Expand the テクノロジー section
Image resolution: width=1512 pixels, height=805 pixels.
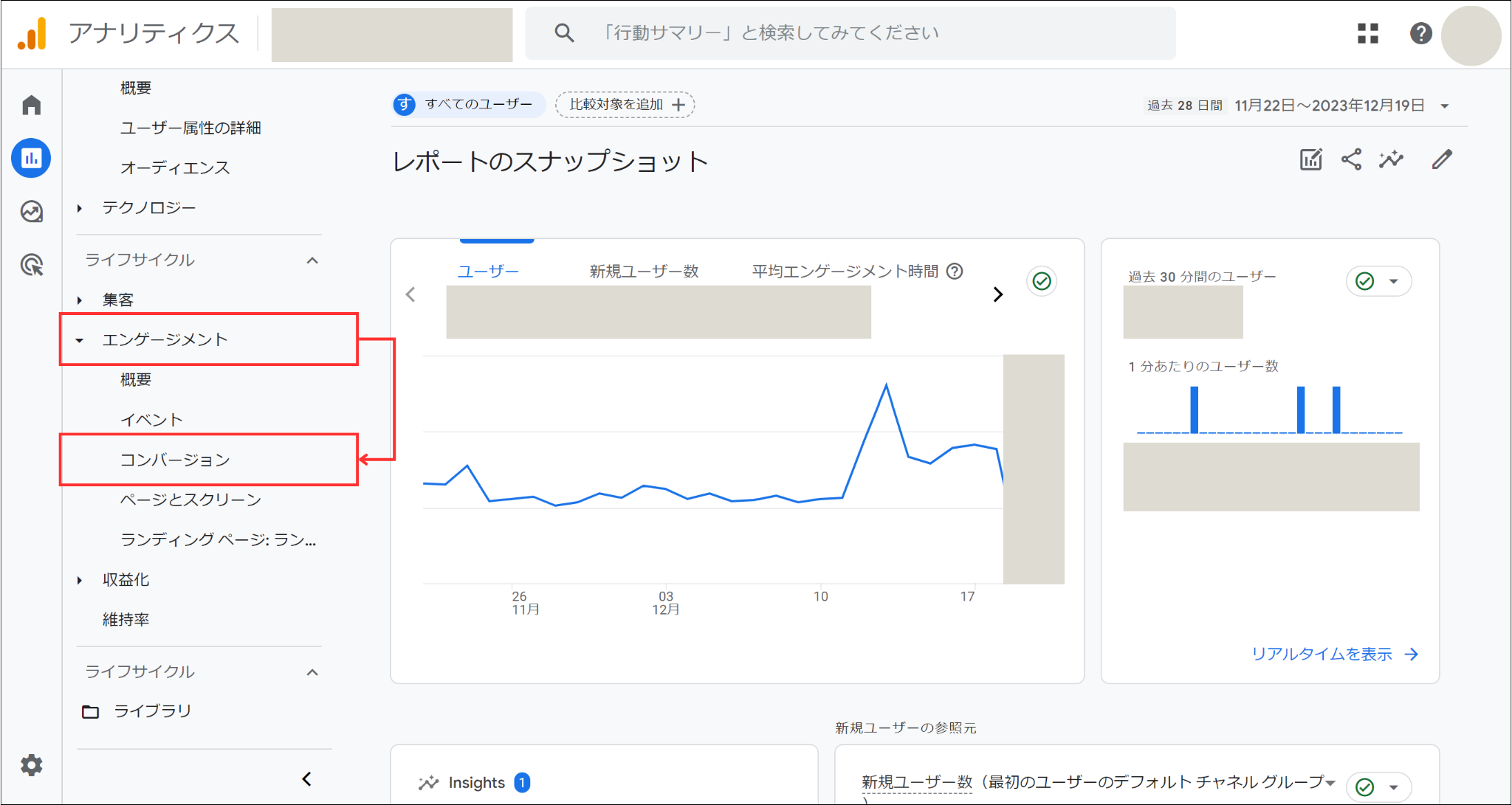[x=80, y=208]
